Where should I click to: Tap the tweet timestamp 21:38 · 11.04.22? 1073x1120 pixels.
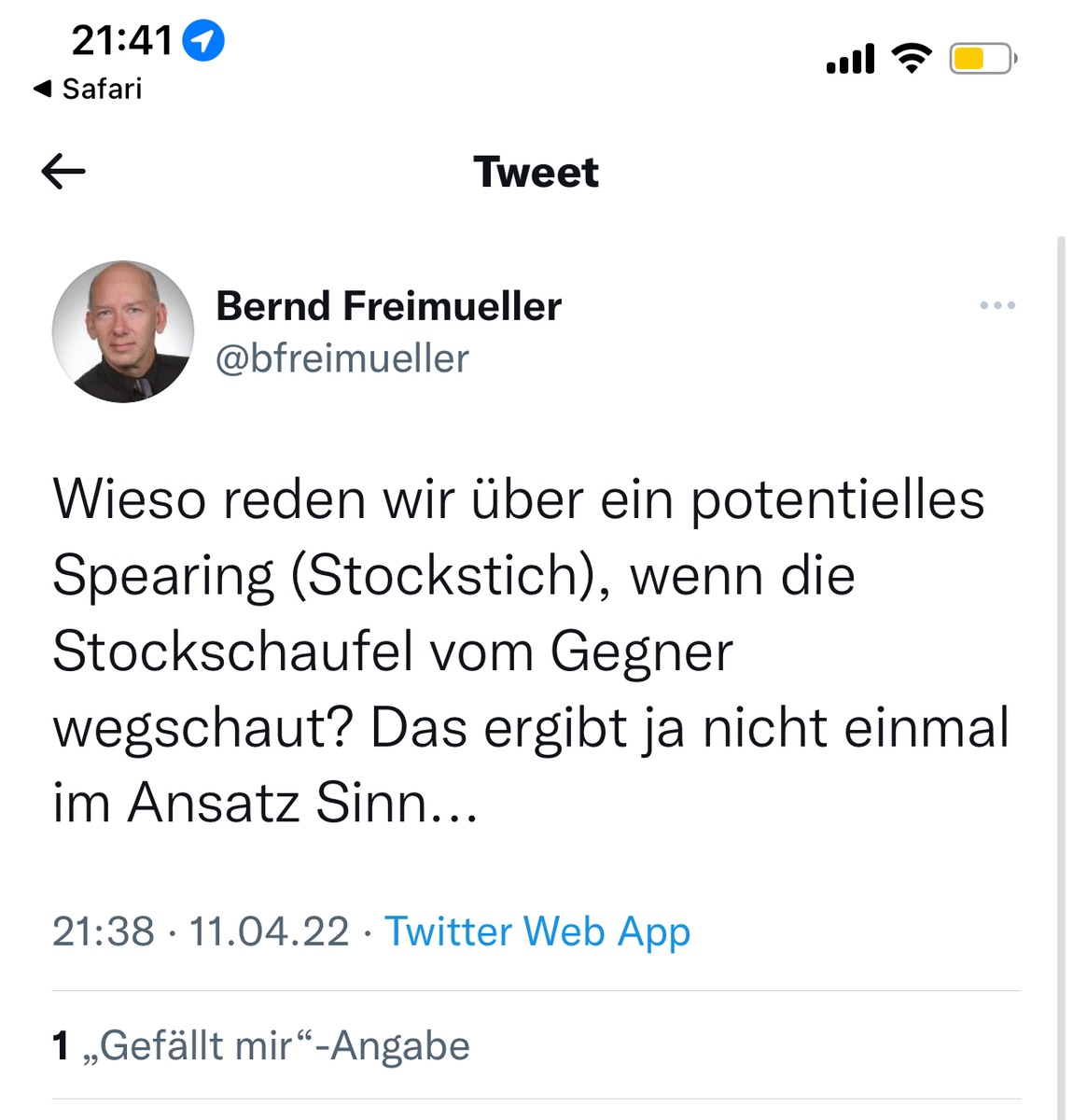click(201, 931)
